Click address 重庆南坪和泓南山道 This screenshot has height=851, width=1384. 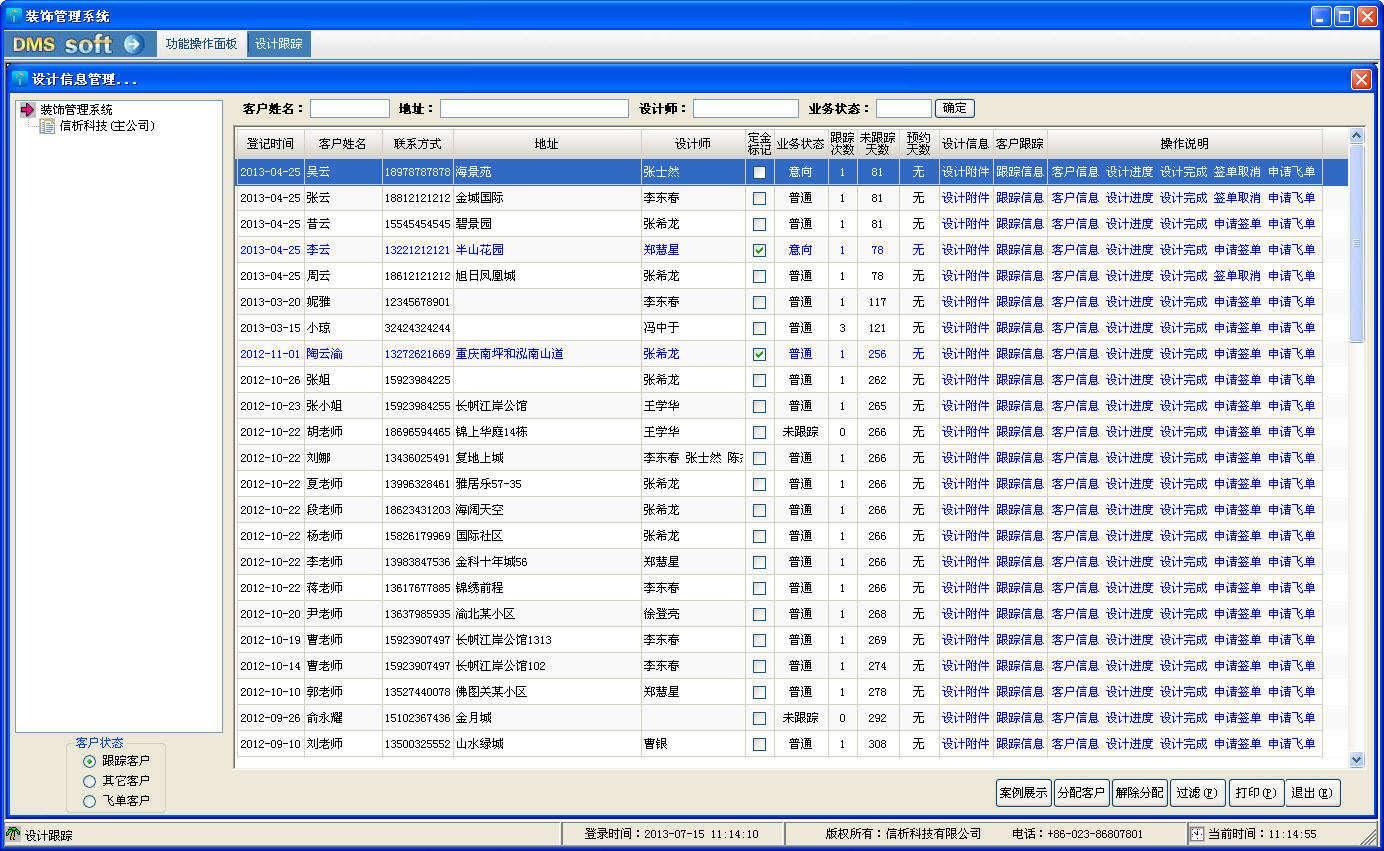pyautogui.click(x=509, y=354)
